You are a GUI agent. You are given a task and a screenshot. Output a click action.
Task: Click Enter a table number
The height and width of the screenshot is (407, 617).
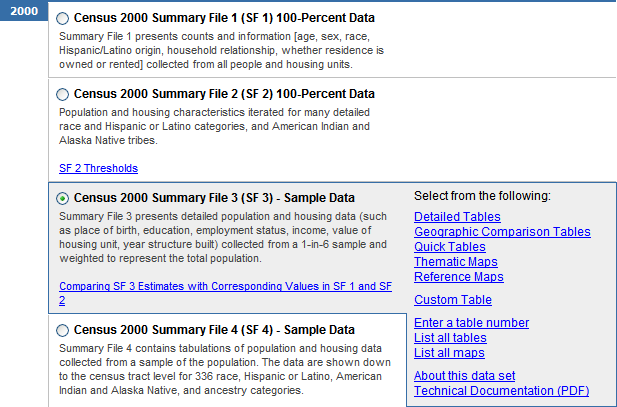[471, 323]
